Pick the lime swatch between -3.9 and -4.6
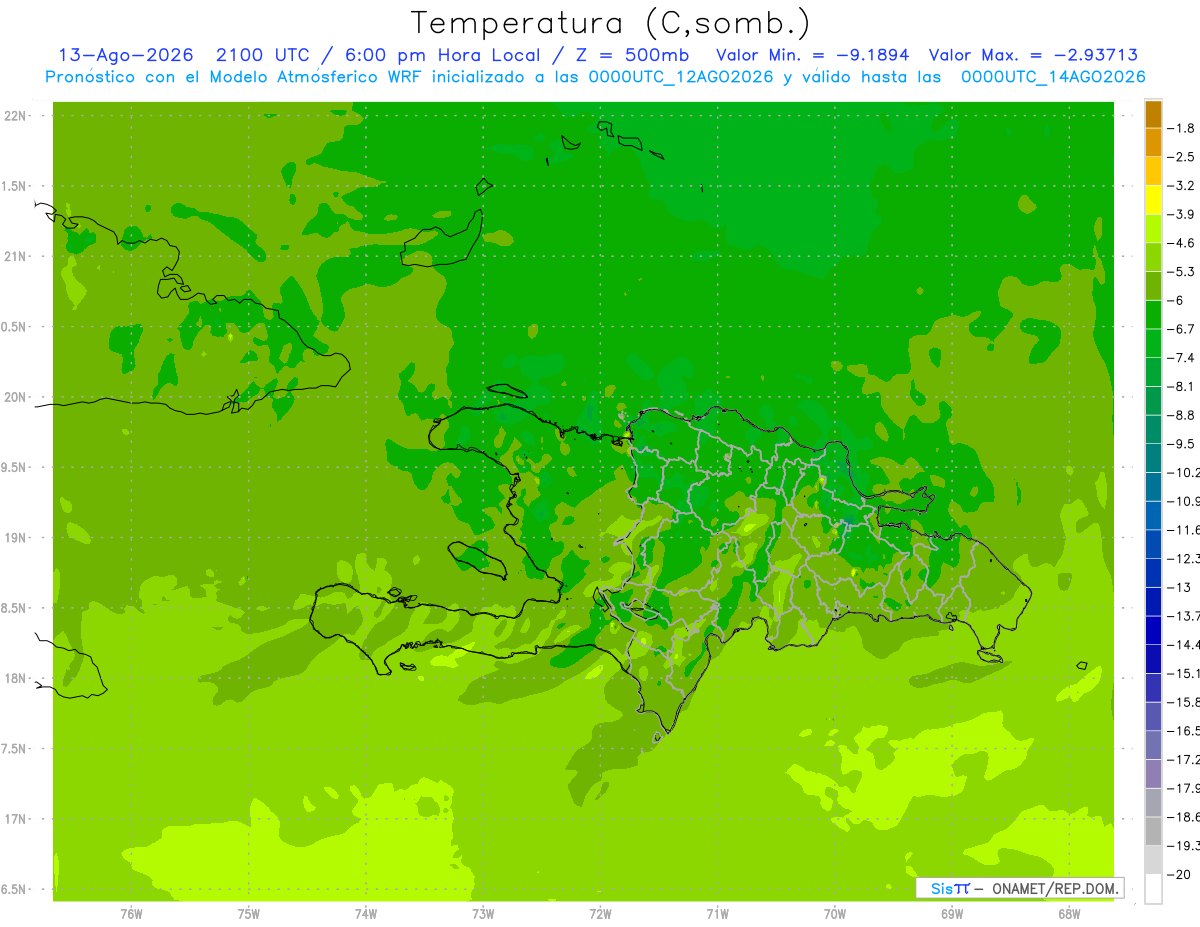Image resolution: width=1200 pixels, height=927 pixels. point(1154,229)
